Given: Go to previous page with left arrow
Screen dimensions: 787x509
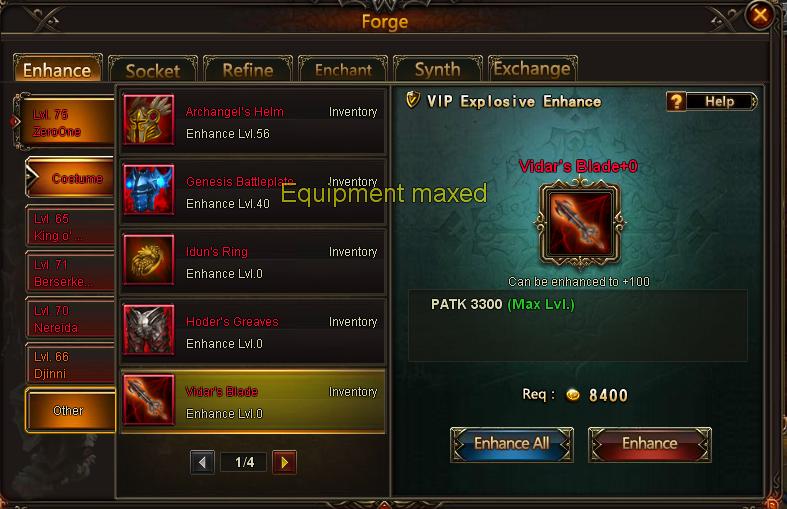Looking at the screenshot, I should click(x=203, y=462).
